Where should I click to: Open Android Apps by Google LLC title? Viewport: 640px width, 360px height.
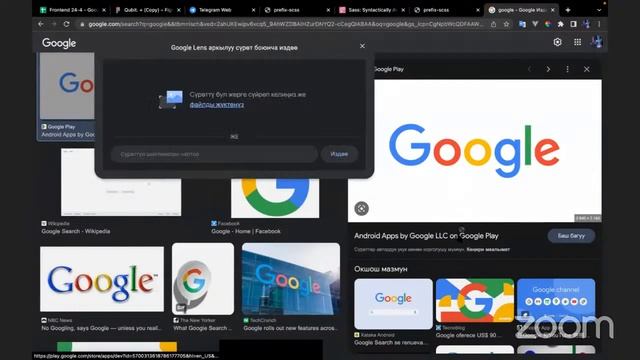click(426, 236)
